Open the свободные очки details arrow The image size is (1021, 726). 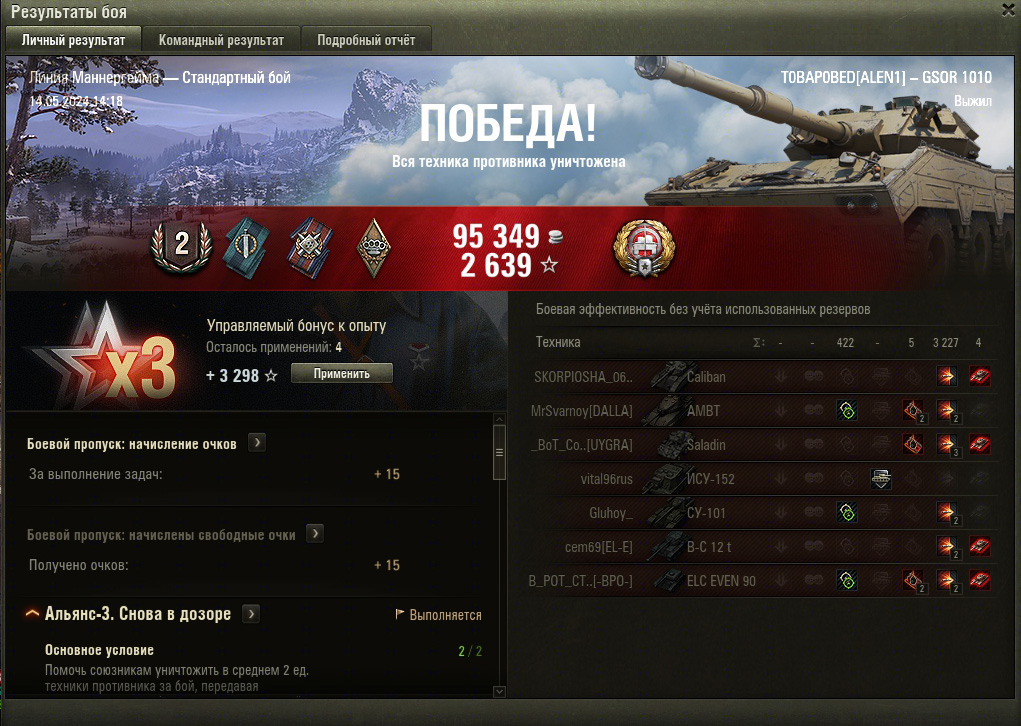[315, 534]
